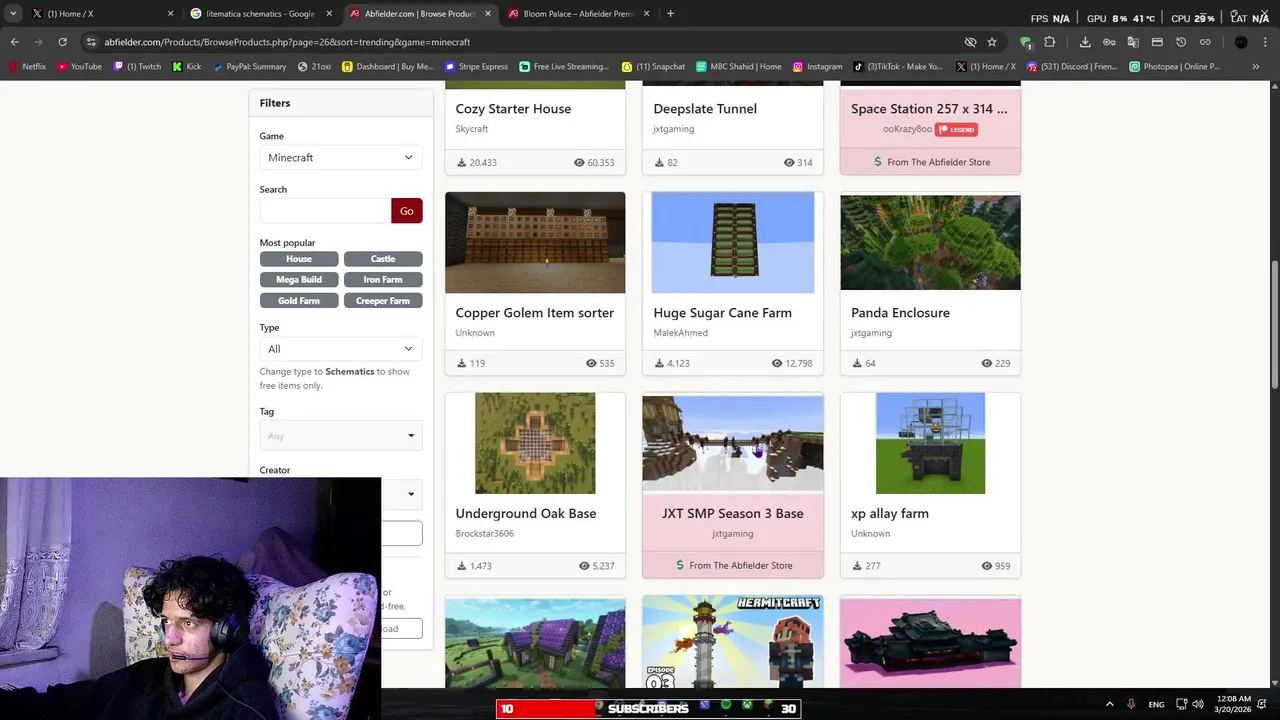
Task: Filter by the Mega Build tag
Action: (x=299, y=280)
